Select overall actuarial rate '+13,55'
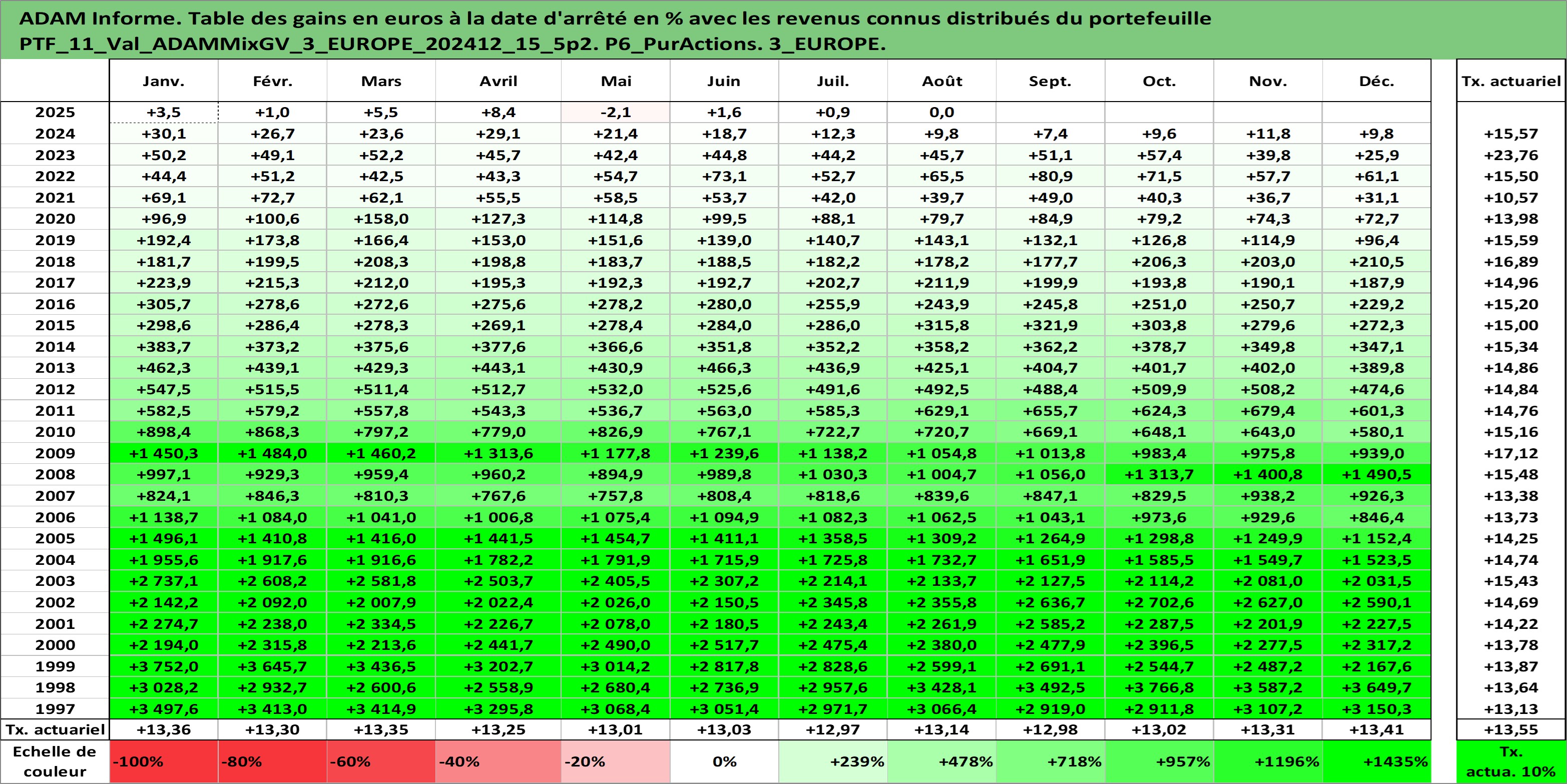The width and height of the screenshot is (1567, 784). (1511, 729)
